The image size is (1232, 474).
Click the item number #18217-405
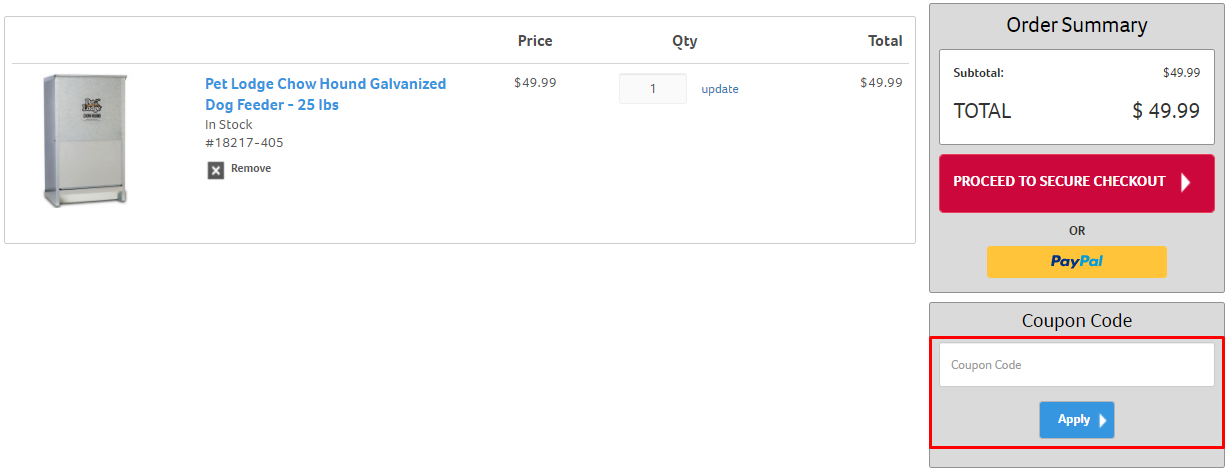click(245, 143)
